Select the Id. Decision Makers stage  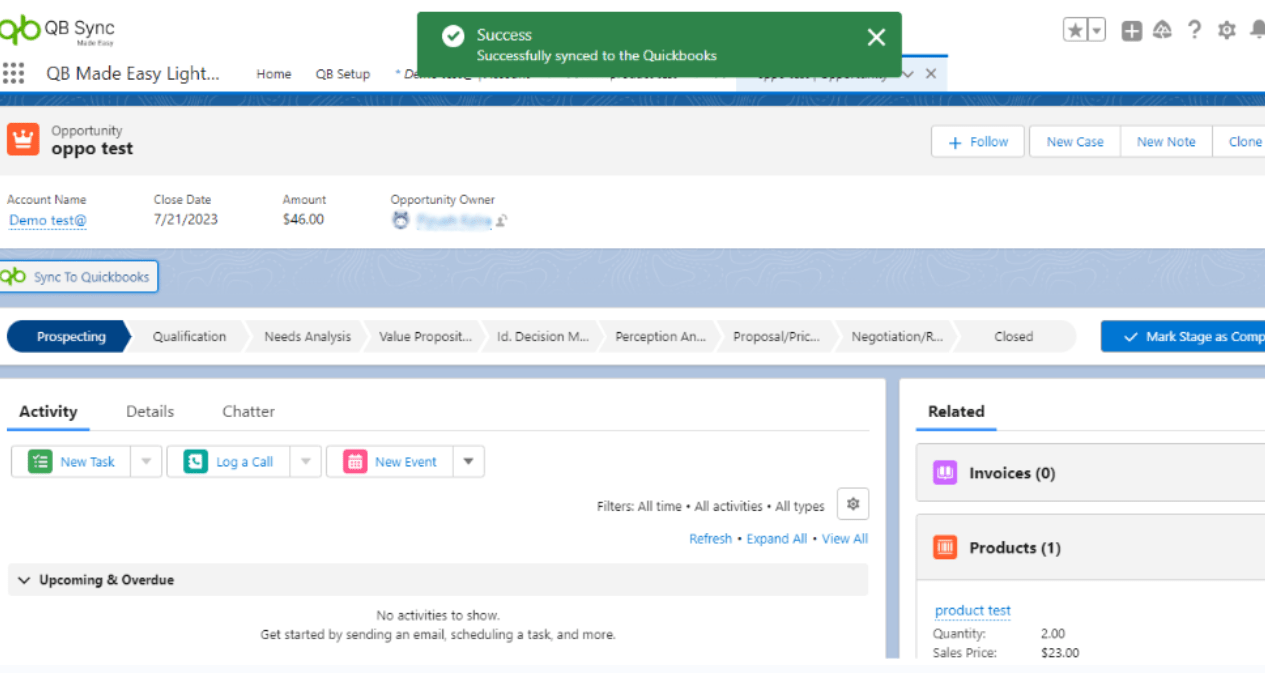click(x=543, y=337)
